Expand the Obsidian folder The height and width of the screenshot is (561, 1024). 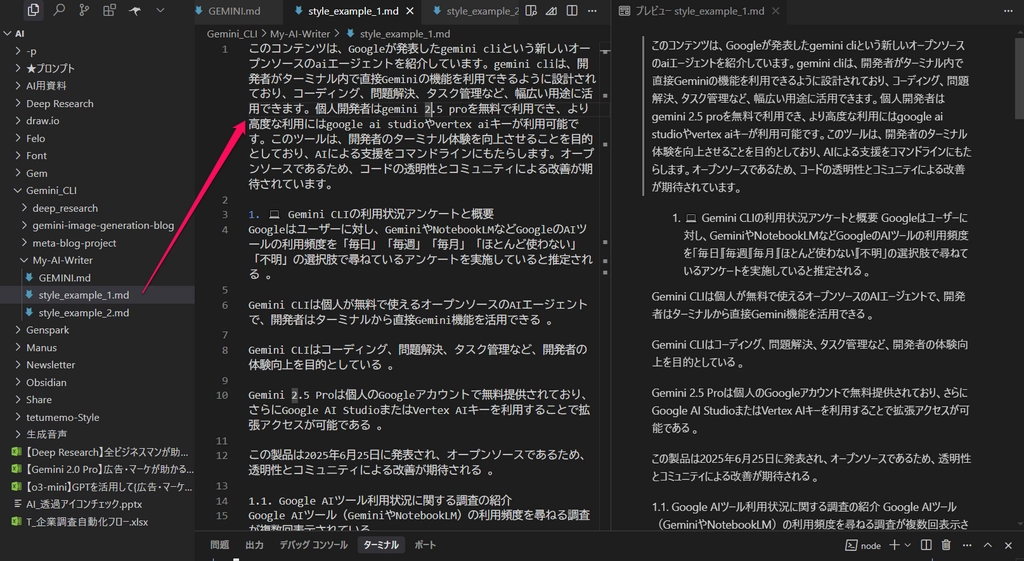[18, 382]
